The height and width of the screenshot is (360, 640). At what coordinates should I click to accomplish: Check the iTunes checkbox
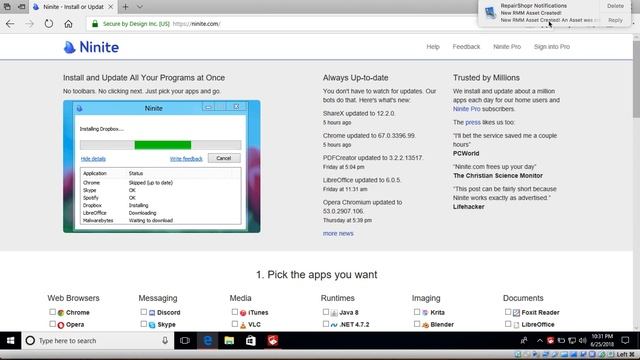[x=235, y=312]
